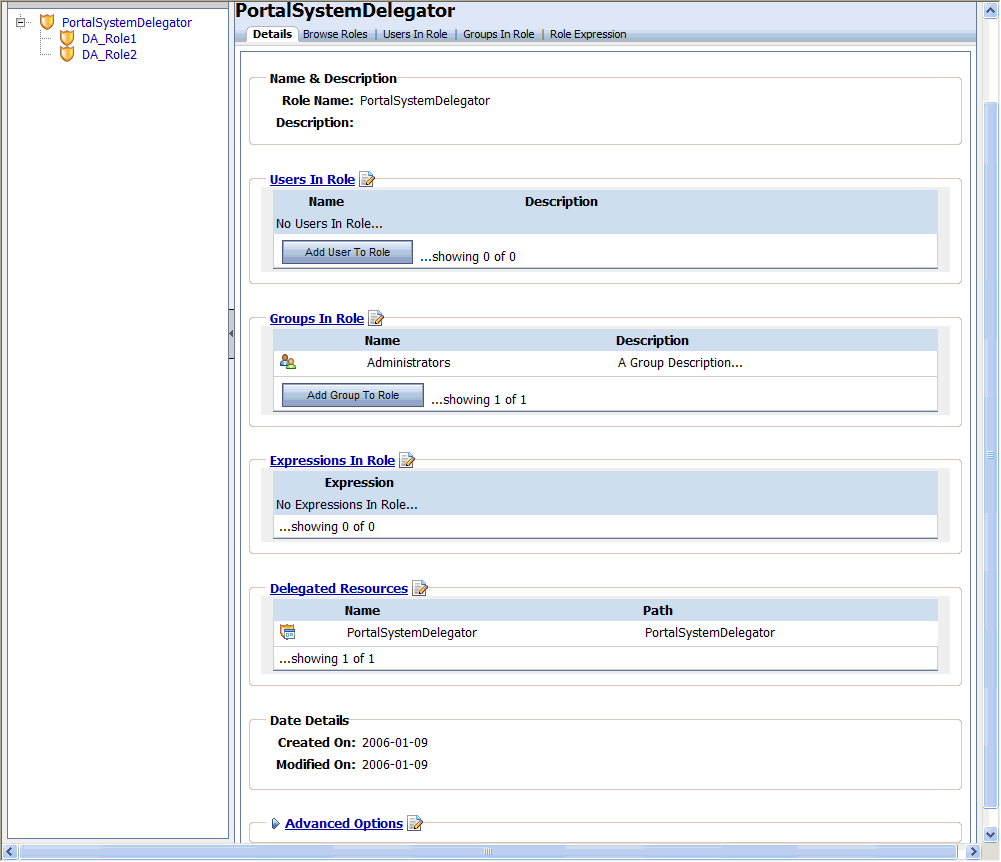Screen dimensions: 1001x862
Task: Open the Advanced Options link
Action: click(344, 823)
